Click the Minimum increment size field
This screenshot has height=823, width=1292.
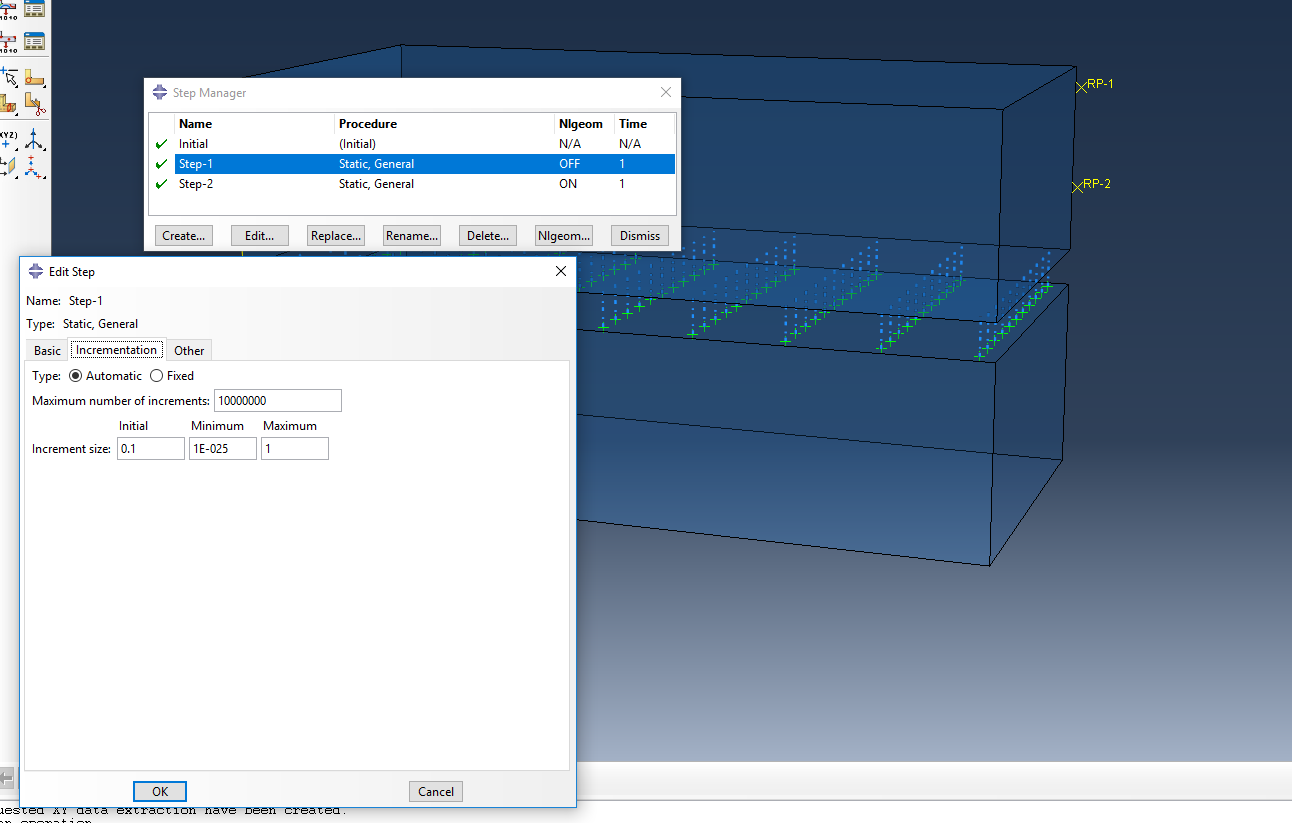(223, 449)
